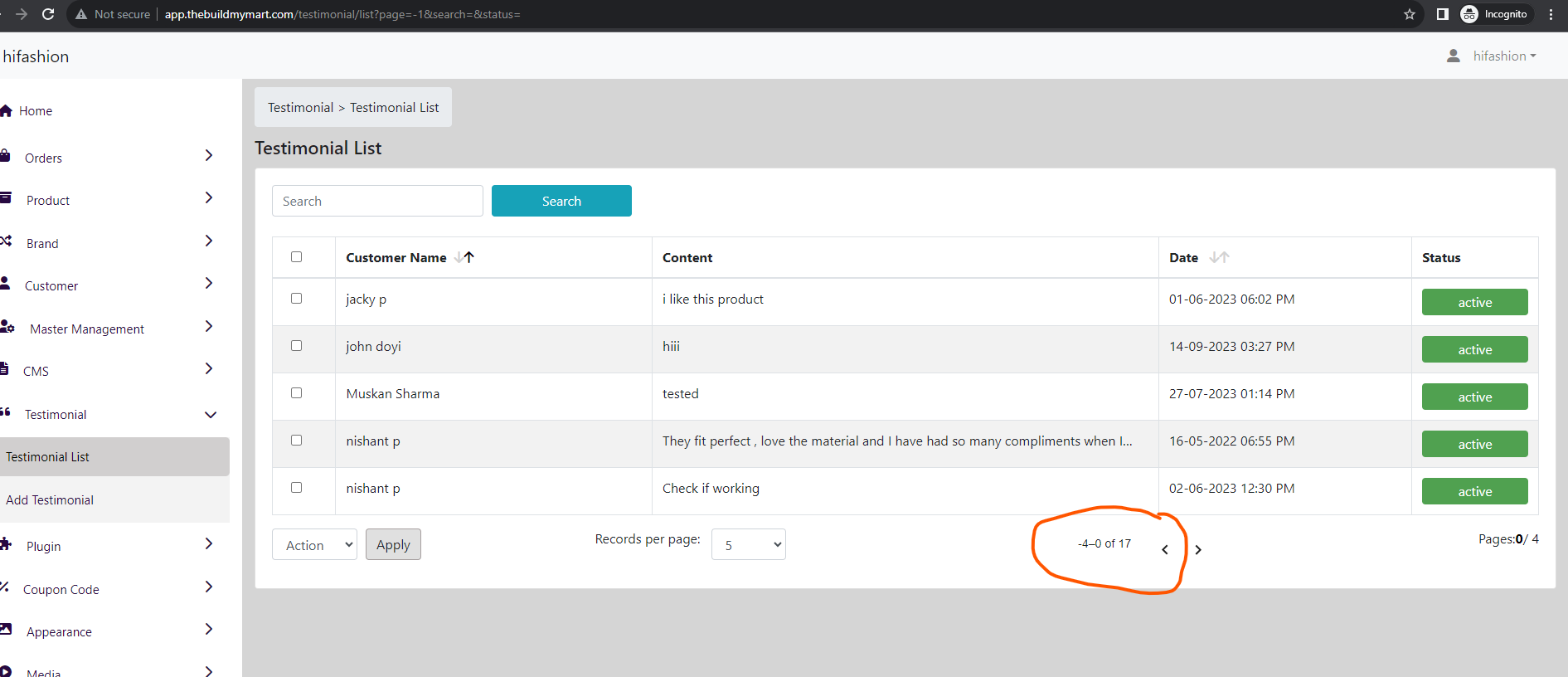The image size is (1568, 677).
Task: Click the Apply button
Action: pos(393,544)
